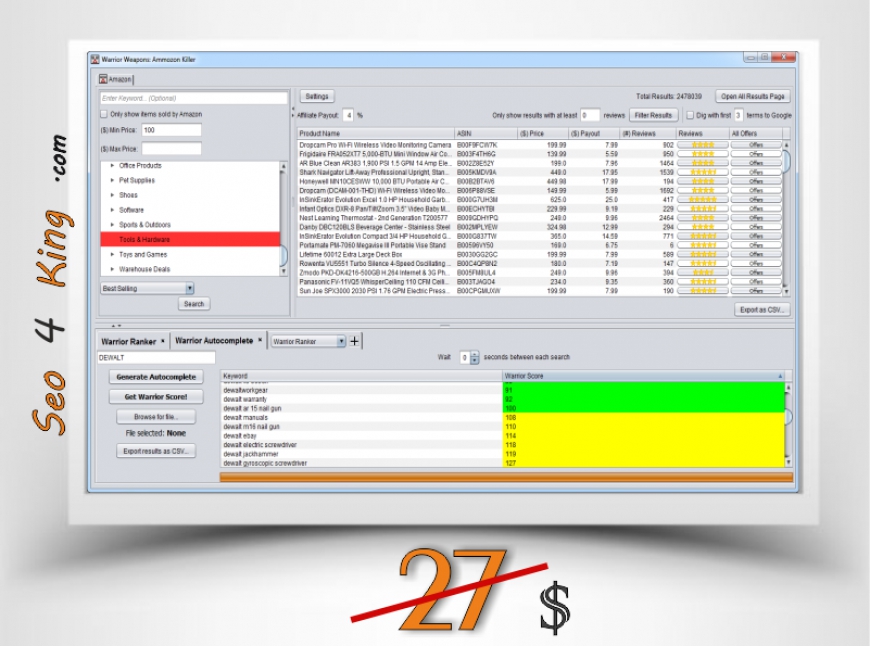Close the Warrior Autocomplete tab
870x646 pixels.
260,340
